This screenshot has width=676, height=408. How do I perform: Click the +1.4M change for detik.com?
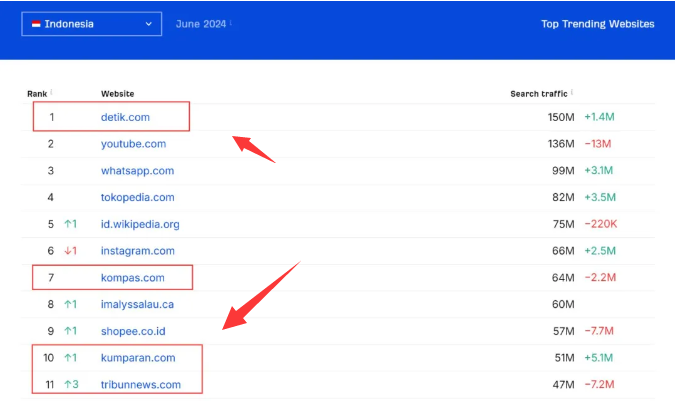[599, 117]
